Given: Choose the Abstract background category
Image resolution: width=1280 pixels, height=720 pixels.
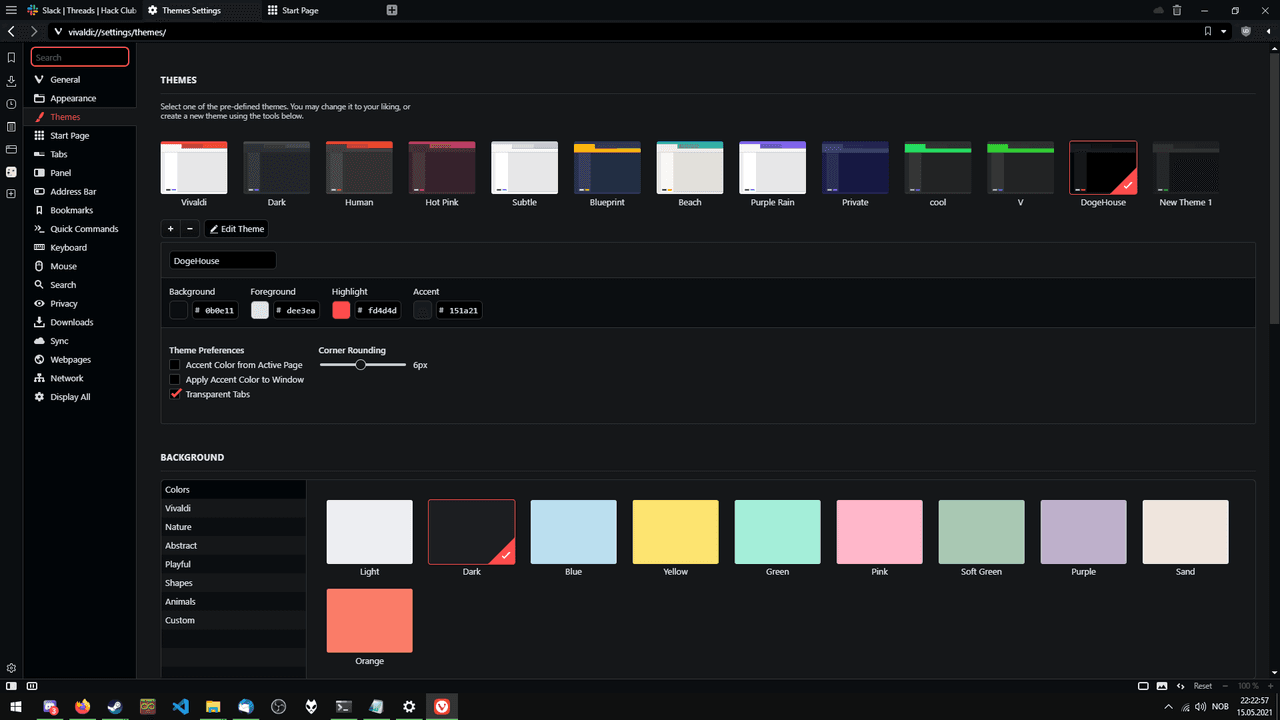Looking at the screenshot, I should click(234, 546).
